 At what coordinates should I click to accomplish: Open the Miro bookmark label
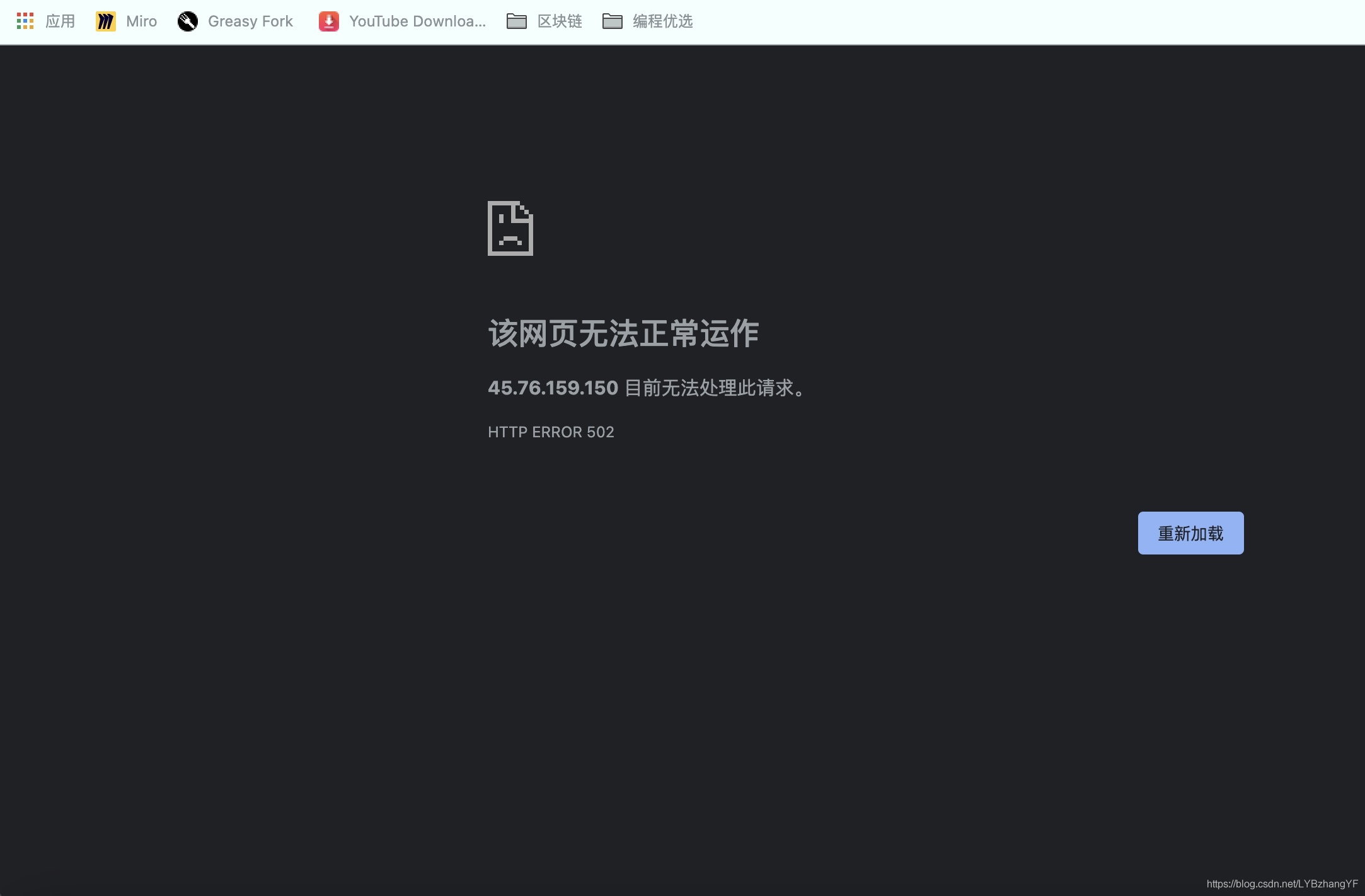142,21
